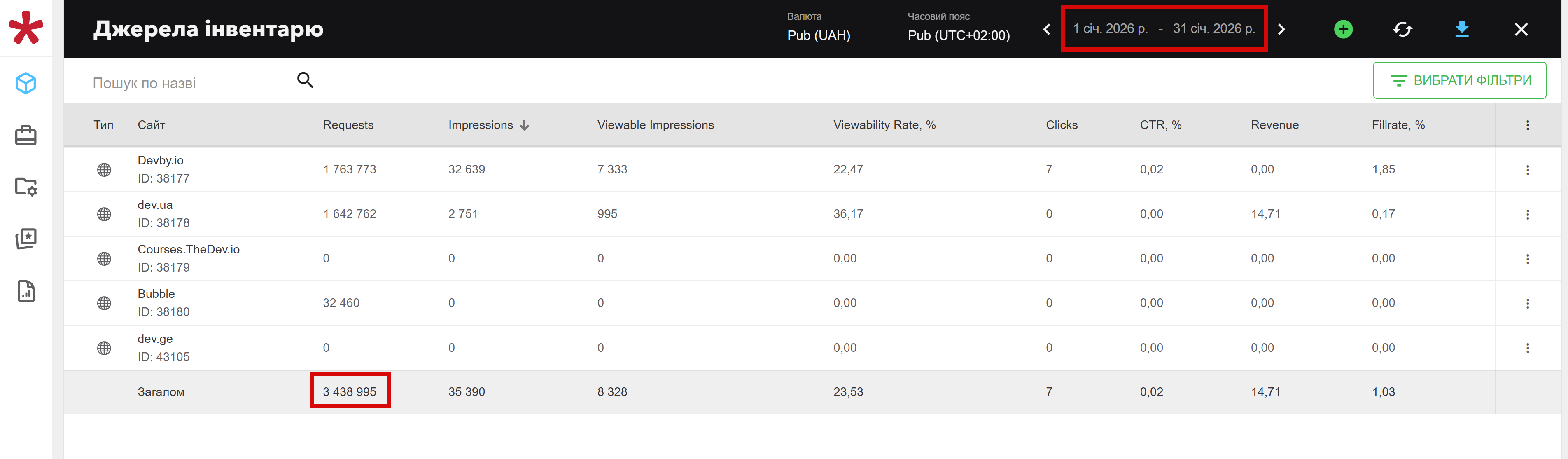Open the folder settings icon in sidebar
Image resolution: width=1568 pixels, height=459 pixels.
26,186
